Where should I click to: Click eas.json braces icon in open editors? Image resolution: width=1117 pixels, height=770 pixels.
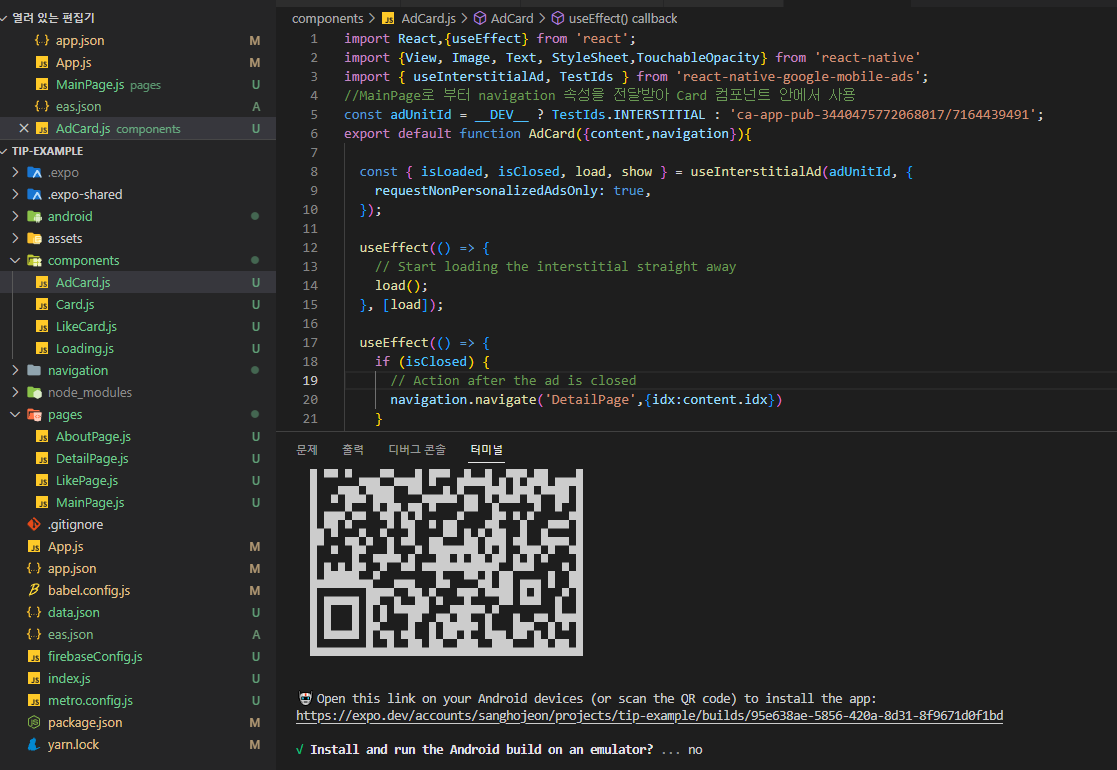[x=42, y=106]
